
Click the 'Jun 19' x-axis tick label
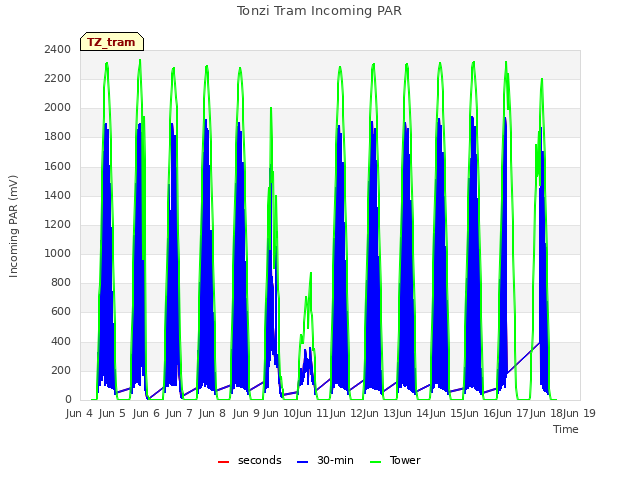579,413
